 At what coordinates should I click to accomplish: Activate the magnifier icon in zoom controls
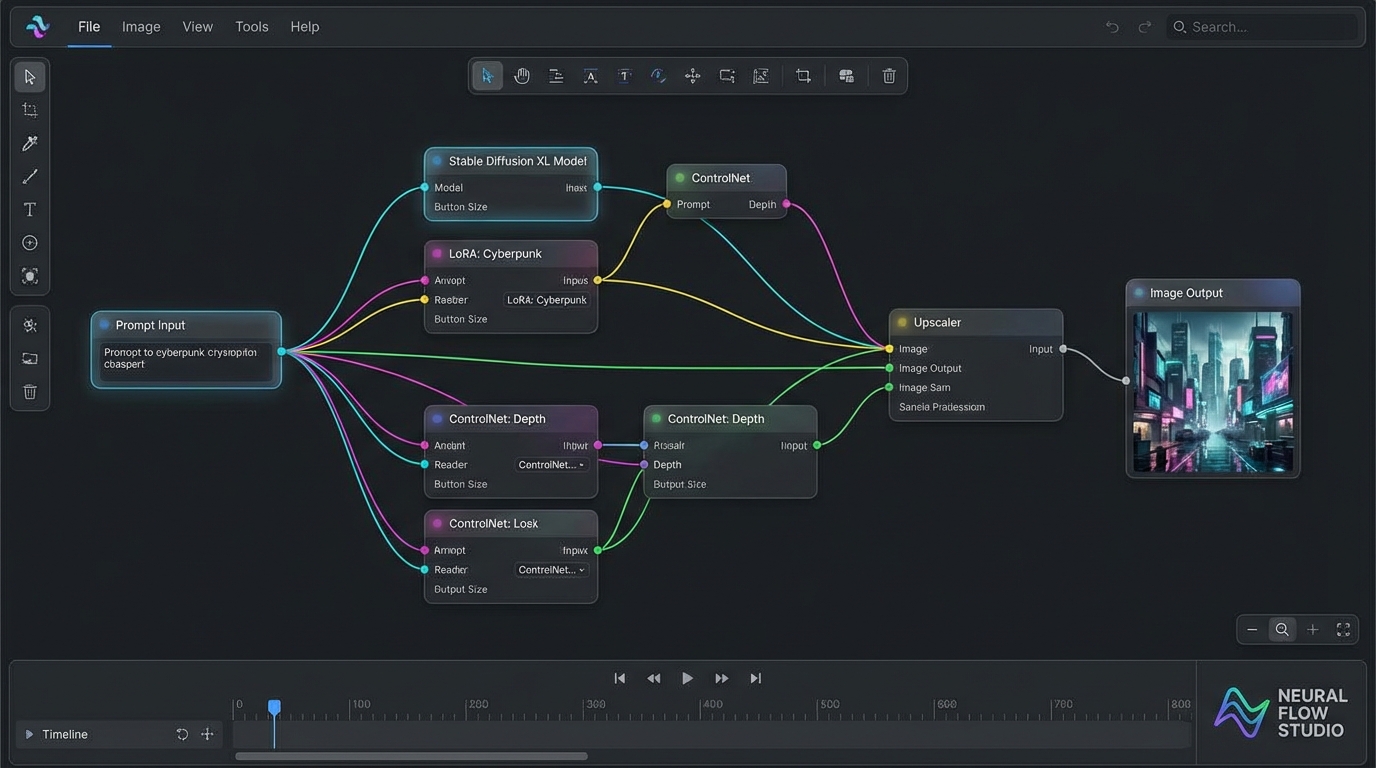pos(1282,629)
